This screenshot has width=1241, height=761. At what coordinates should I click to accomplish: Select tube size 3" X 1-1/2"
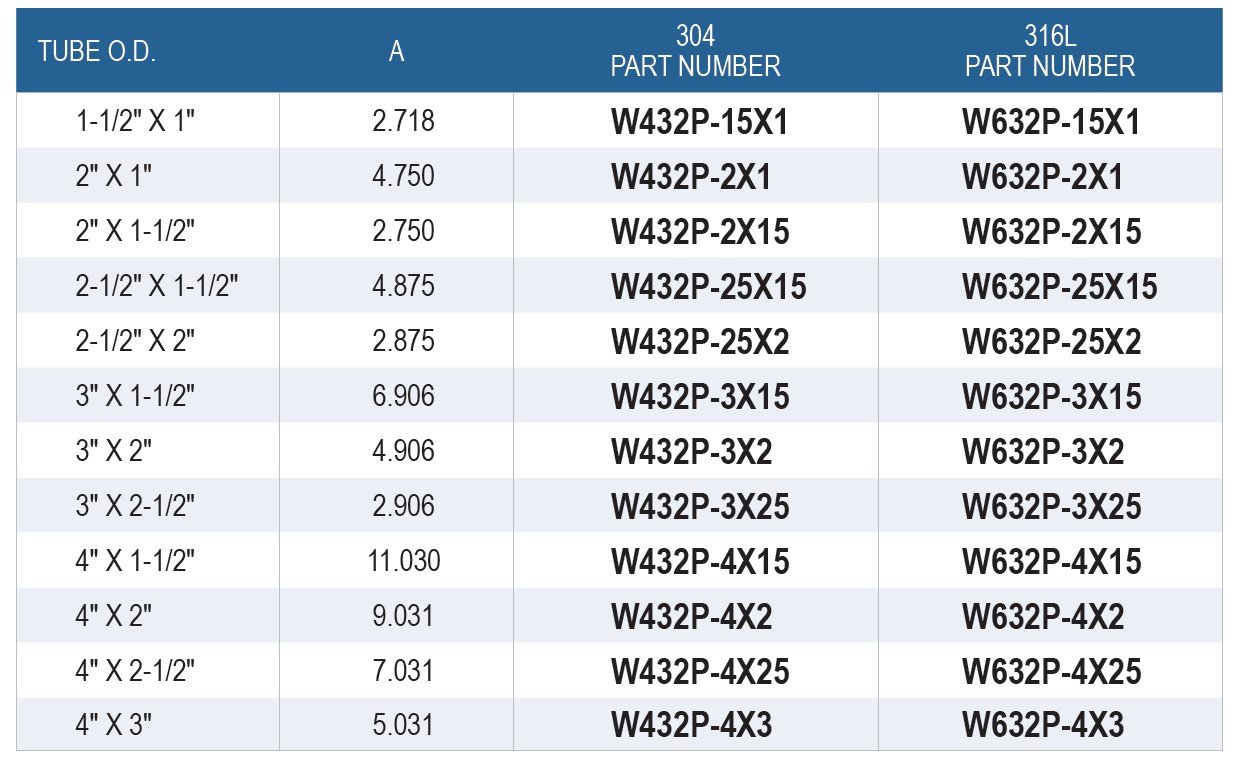135,397
